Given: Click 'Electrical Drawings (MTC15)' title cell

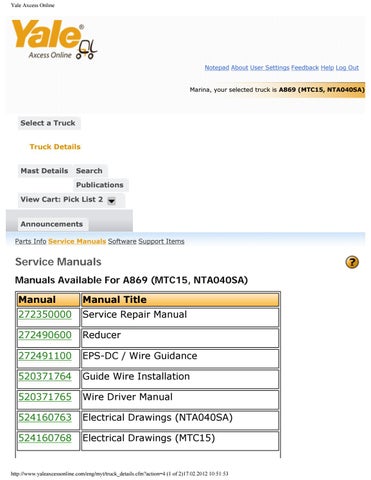Looking at the screenshot, I should [x=180, y=441].
